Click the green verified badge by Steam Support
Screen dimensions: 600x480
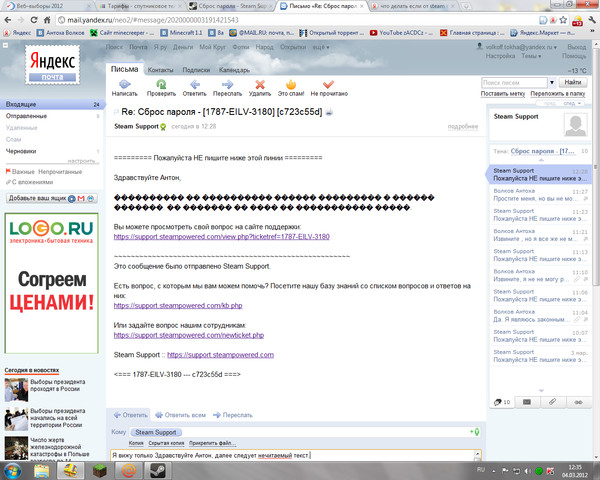(x=163, y=127)
